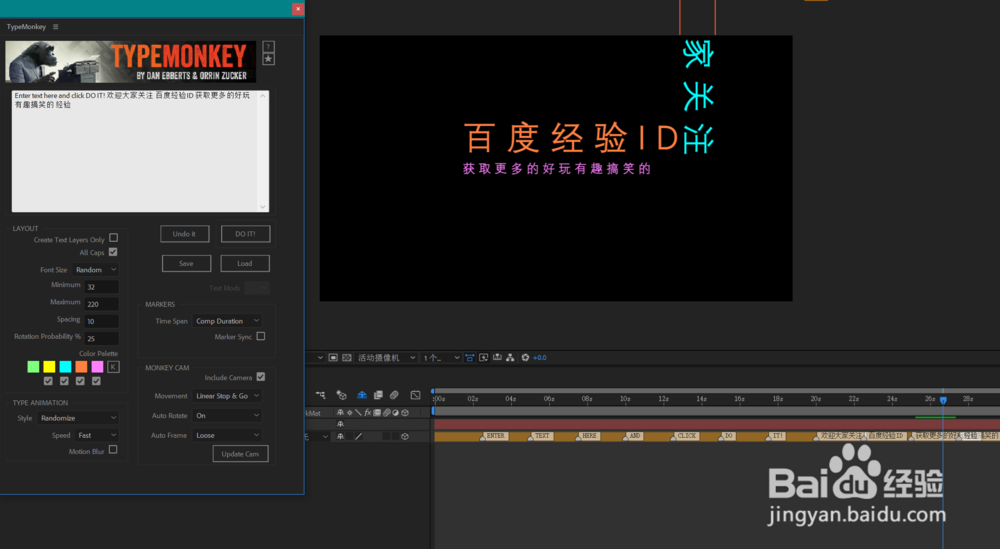Toggle quality slash switch on orange layer
Screen dimensions: 1000x549
(358, 436)
